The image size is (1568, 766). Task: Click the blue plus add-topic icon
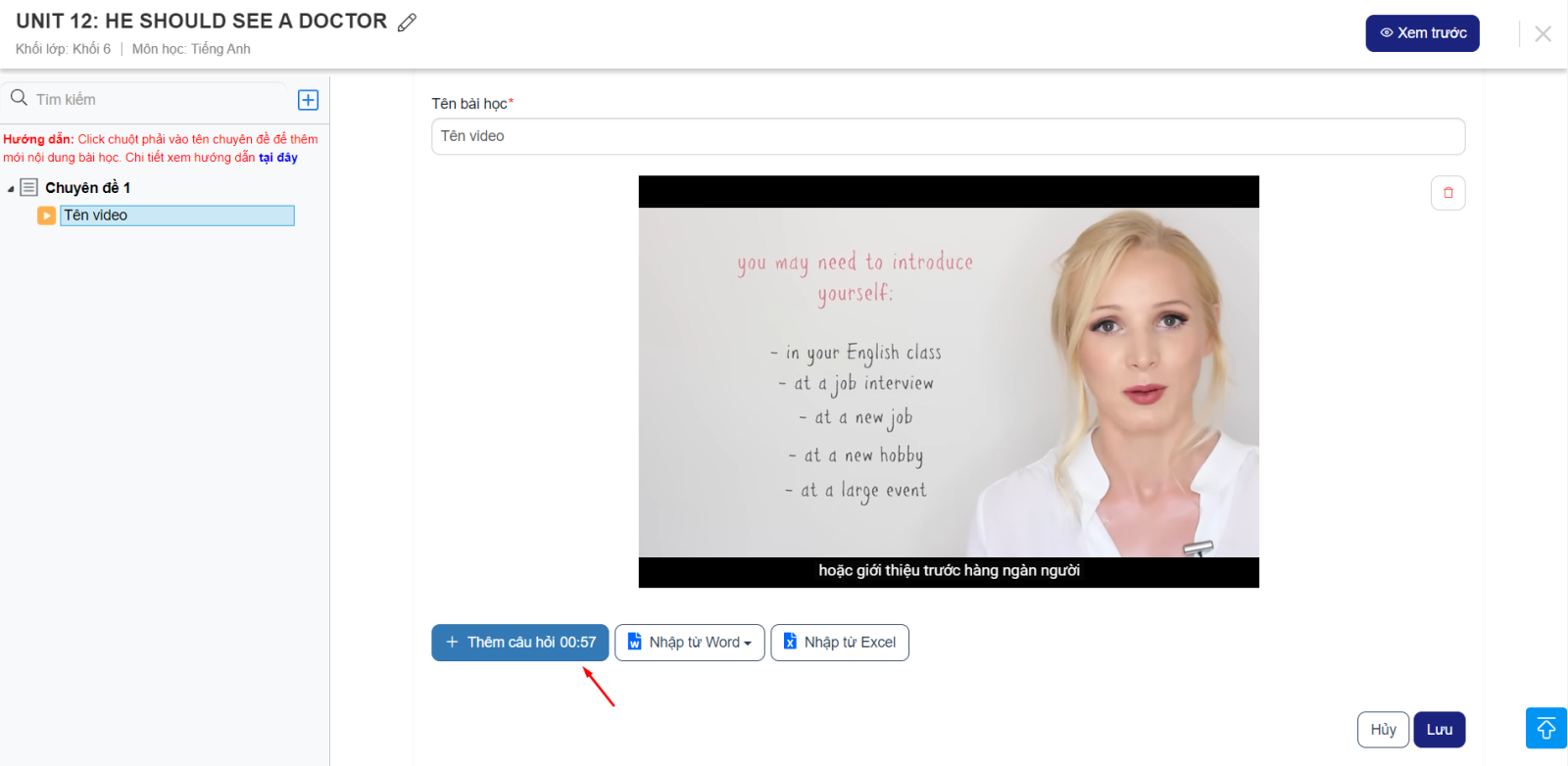tap(308, 100)
